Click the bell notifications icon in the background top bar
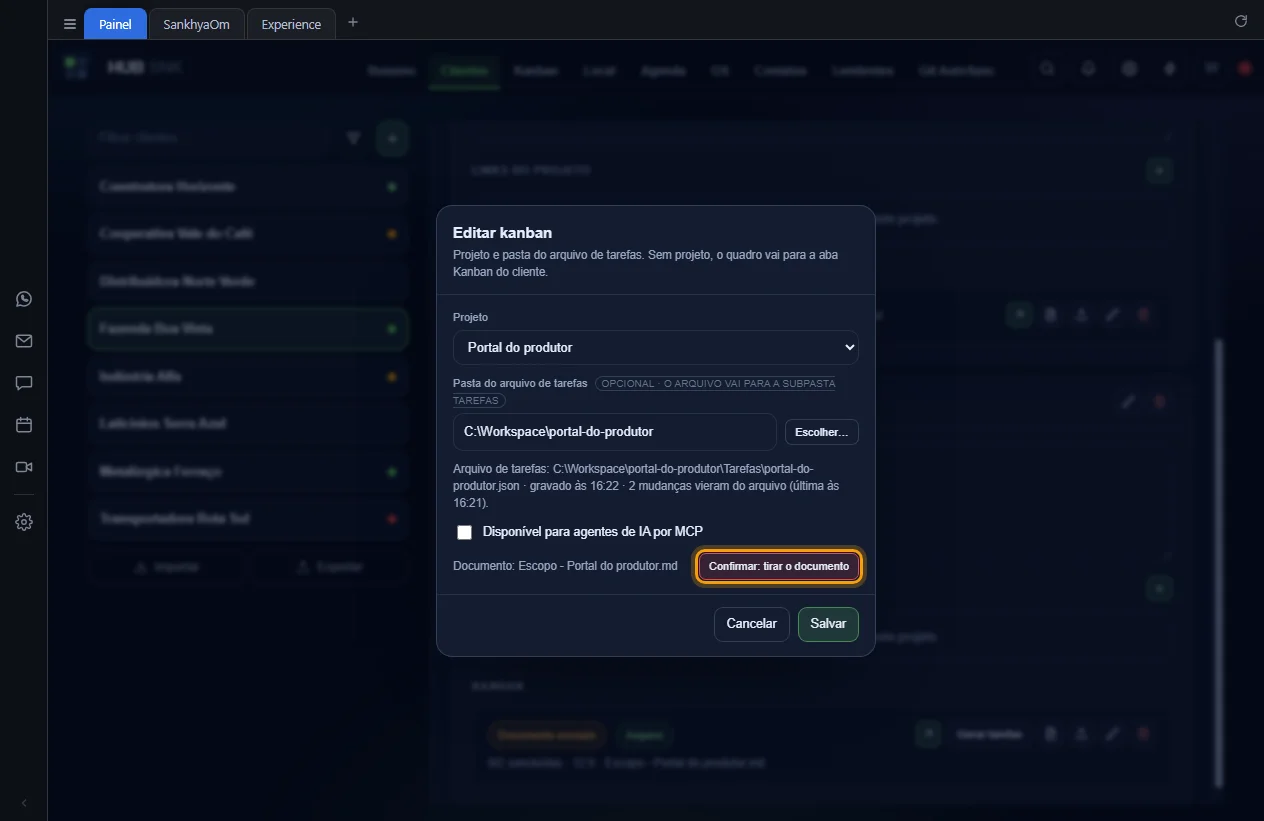This screenshot has height=821, width=1264. 1088,69
